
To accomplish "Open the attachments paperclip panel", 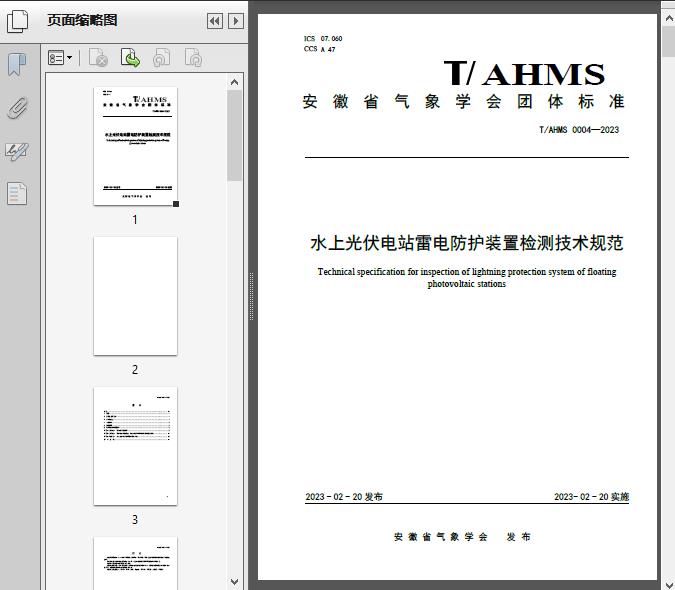I will (x=17, y=108).
